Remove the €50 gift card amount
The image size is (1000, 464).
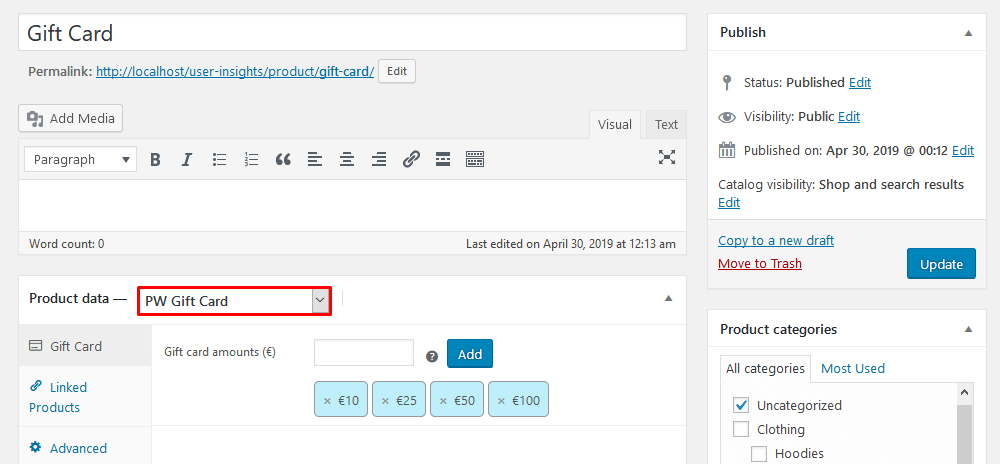[x=443, y=401]
